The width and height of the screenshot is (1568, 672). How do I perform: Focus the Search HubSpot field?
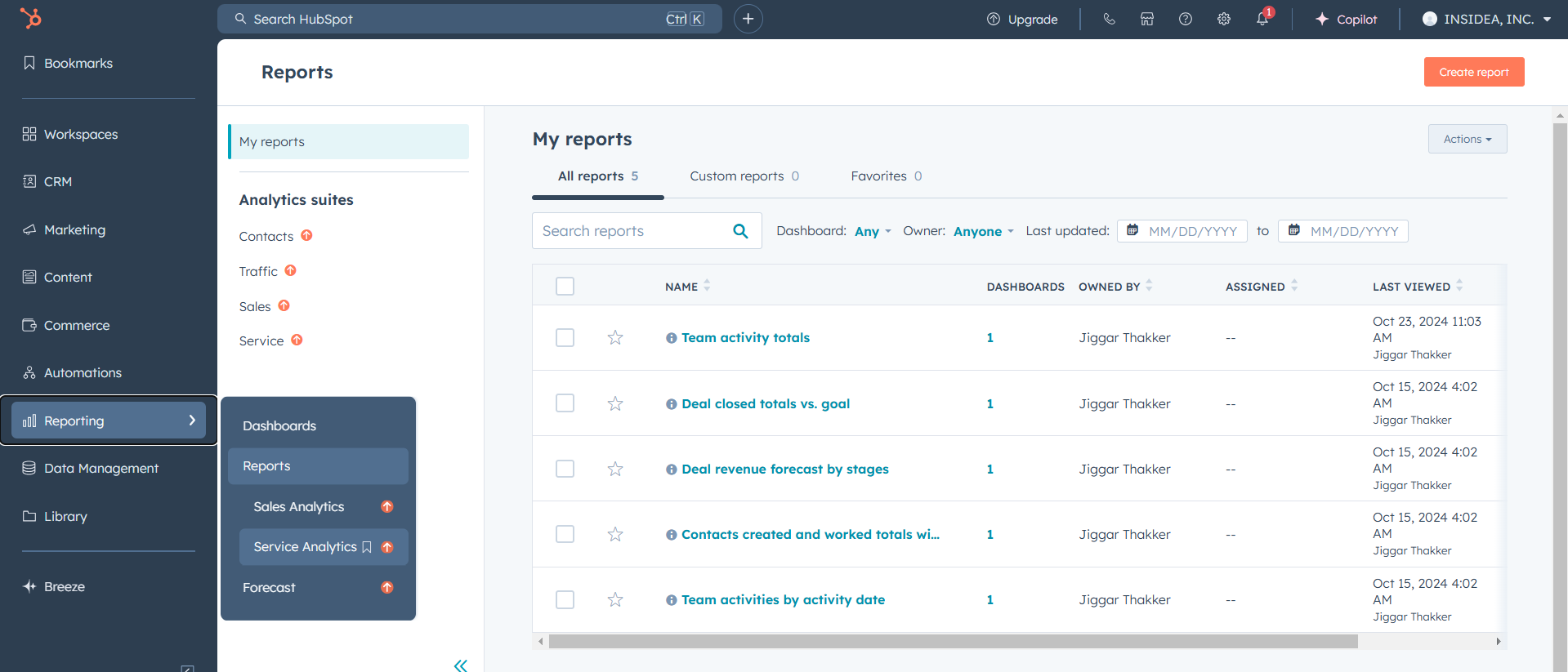470,19
